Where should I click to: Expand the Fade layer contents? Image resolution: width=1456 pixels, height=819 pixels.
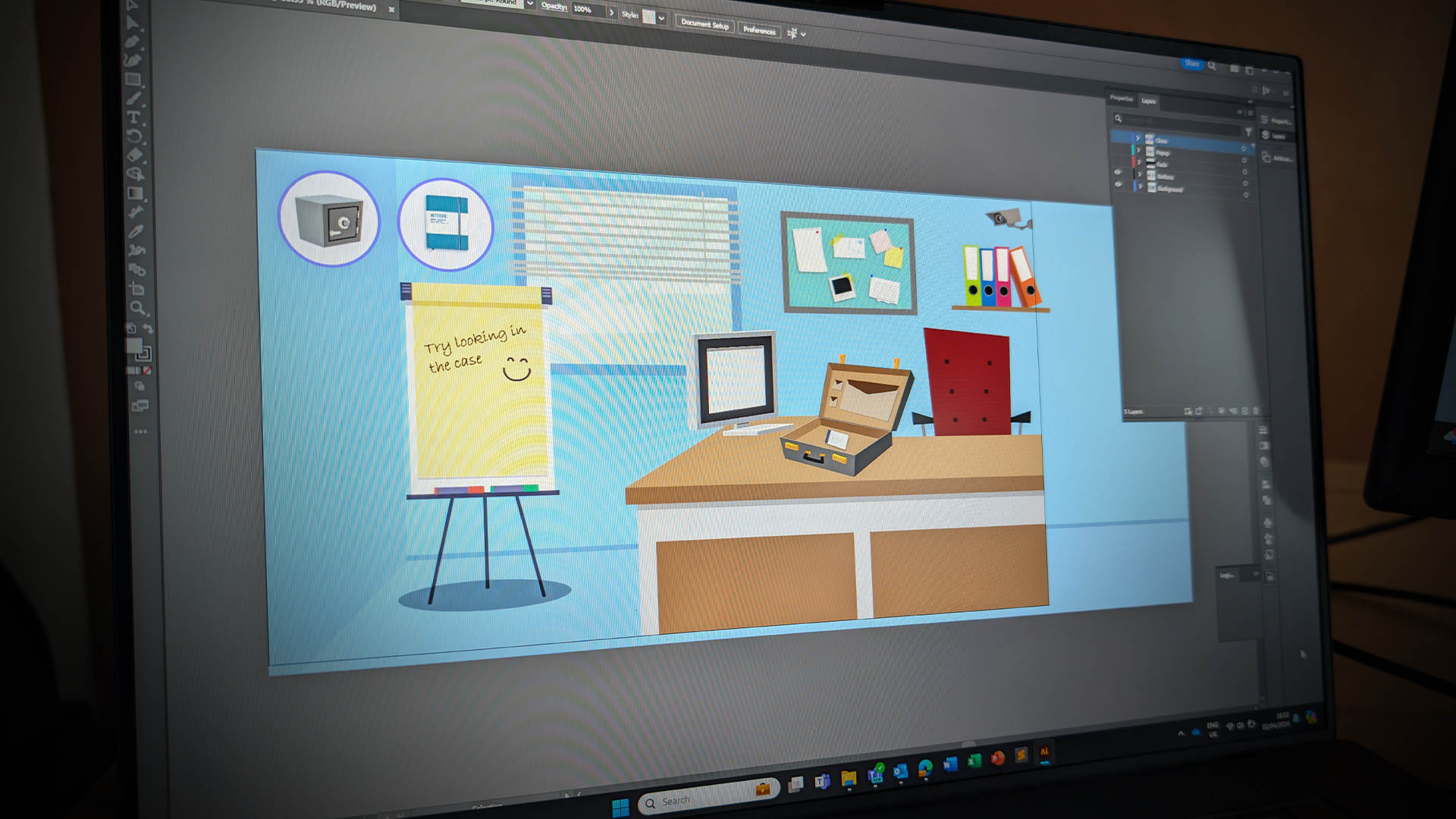click(x=1138, y=162)
